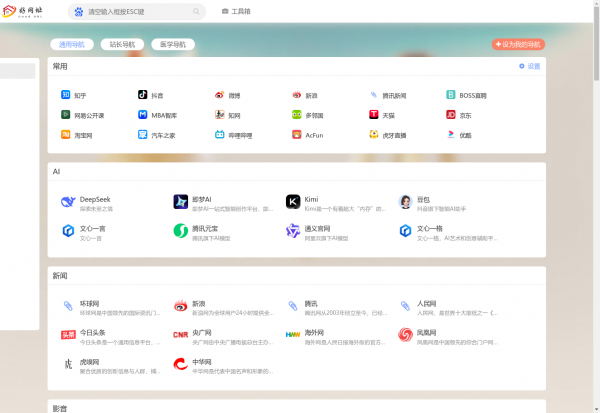Click the 设为我的导航 button

[518, 45]
